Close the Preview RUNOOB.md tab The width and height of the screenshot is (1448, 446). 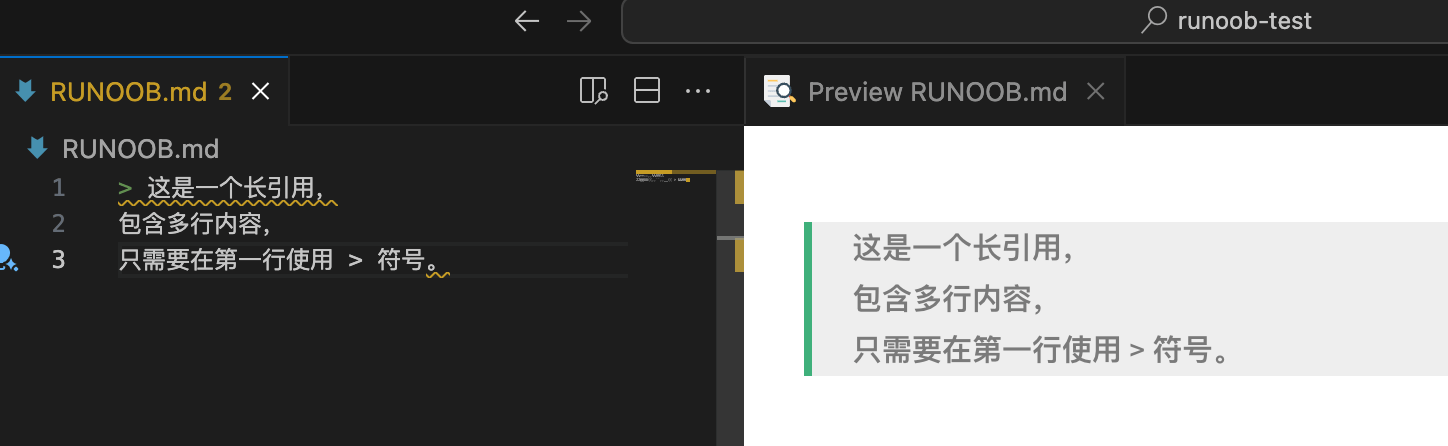pyautogui.click(x=1096, y=92)
